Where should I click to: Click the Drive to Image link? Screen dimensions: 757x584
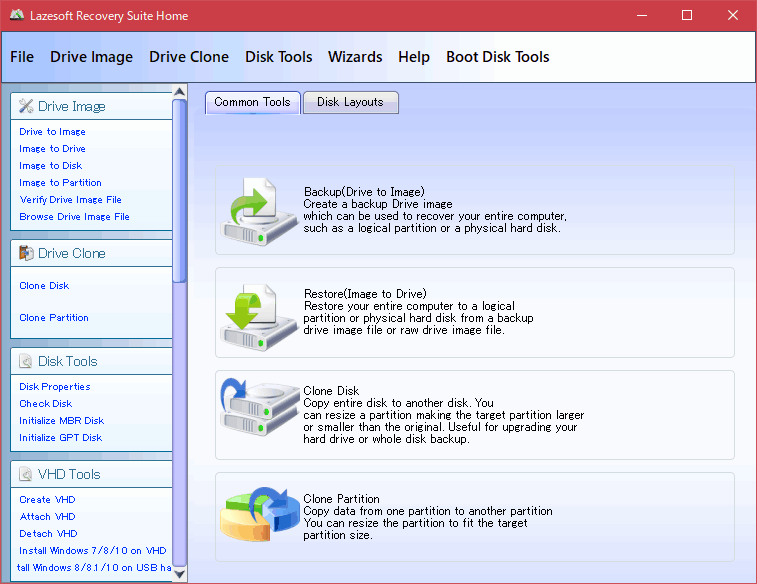(52, 132)
